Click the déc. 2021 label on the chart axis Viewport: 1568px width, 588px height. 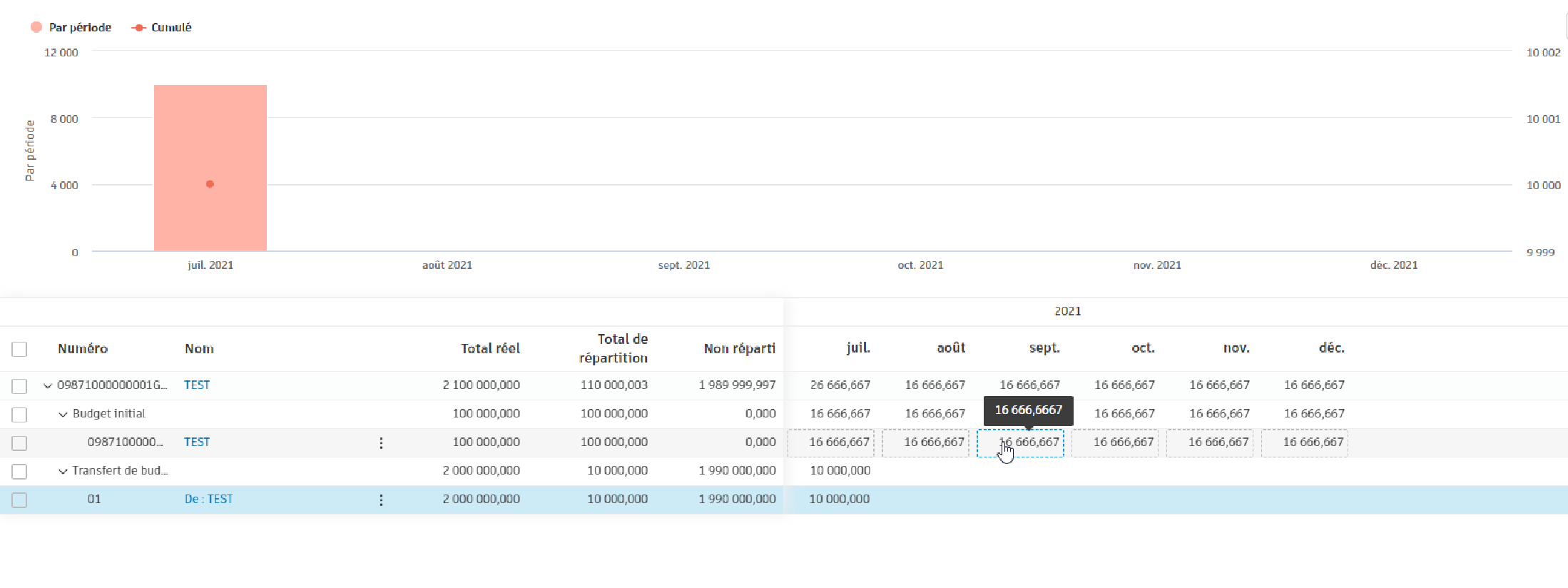[x=1394, y=265]
